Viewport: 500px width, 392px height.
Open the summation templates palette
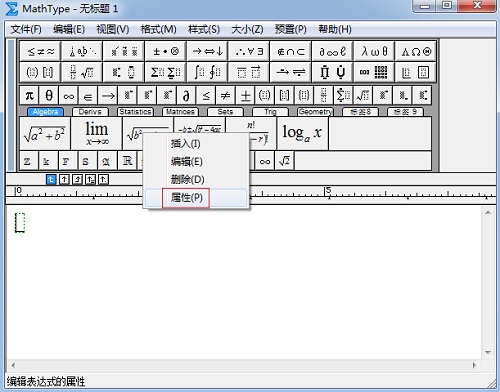166,72
